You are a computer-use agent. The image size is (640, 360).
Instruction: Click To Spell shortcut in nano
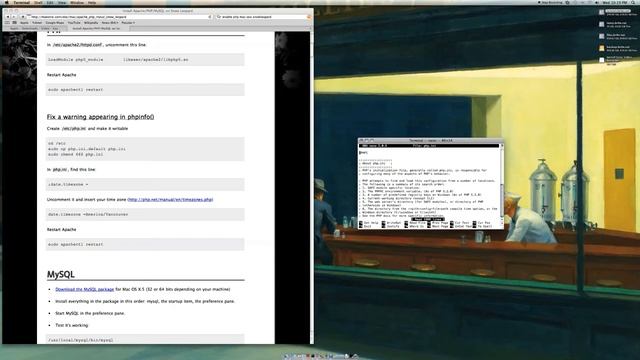[483, 226]
